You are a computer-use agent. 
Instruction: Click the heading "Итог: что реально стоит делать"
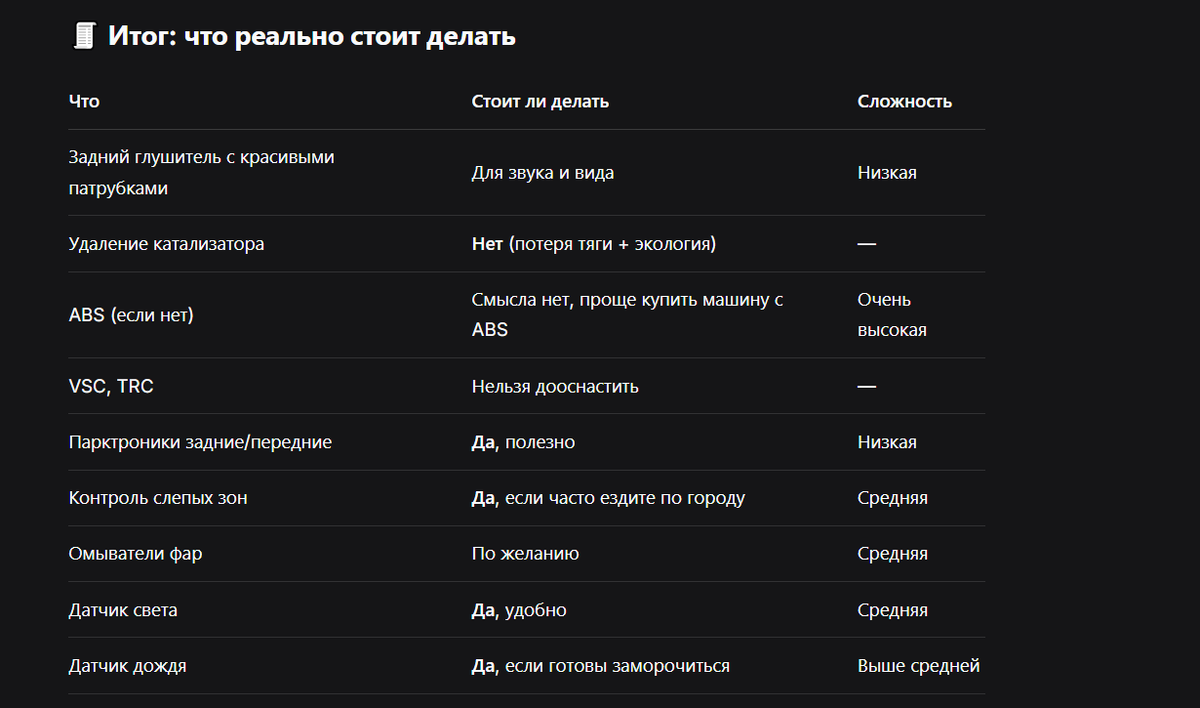tap(311, 38)
